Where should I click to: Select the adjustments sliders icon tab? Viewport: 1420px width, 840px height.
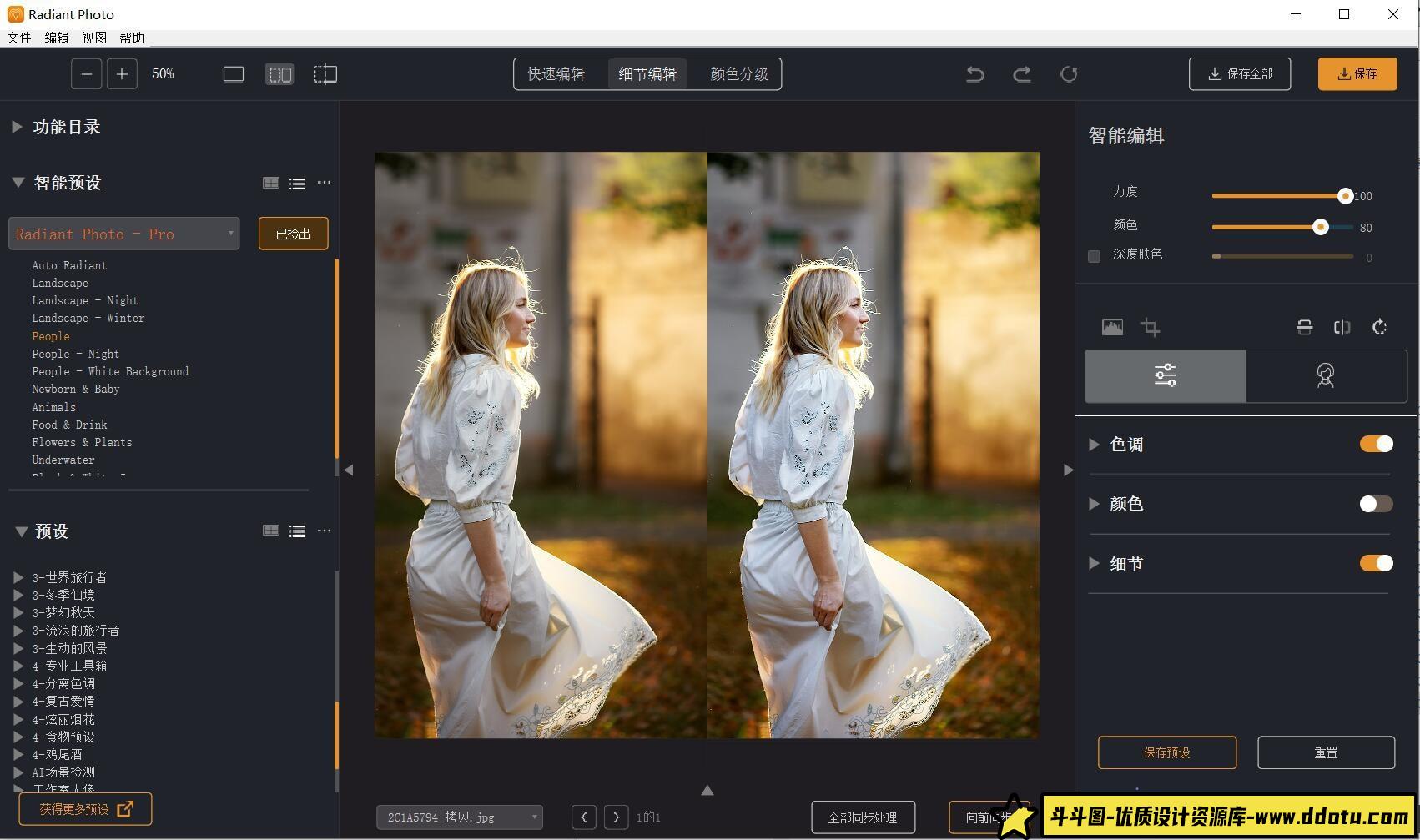pyautogui.click(x=1165, y=375)
